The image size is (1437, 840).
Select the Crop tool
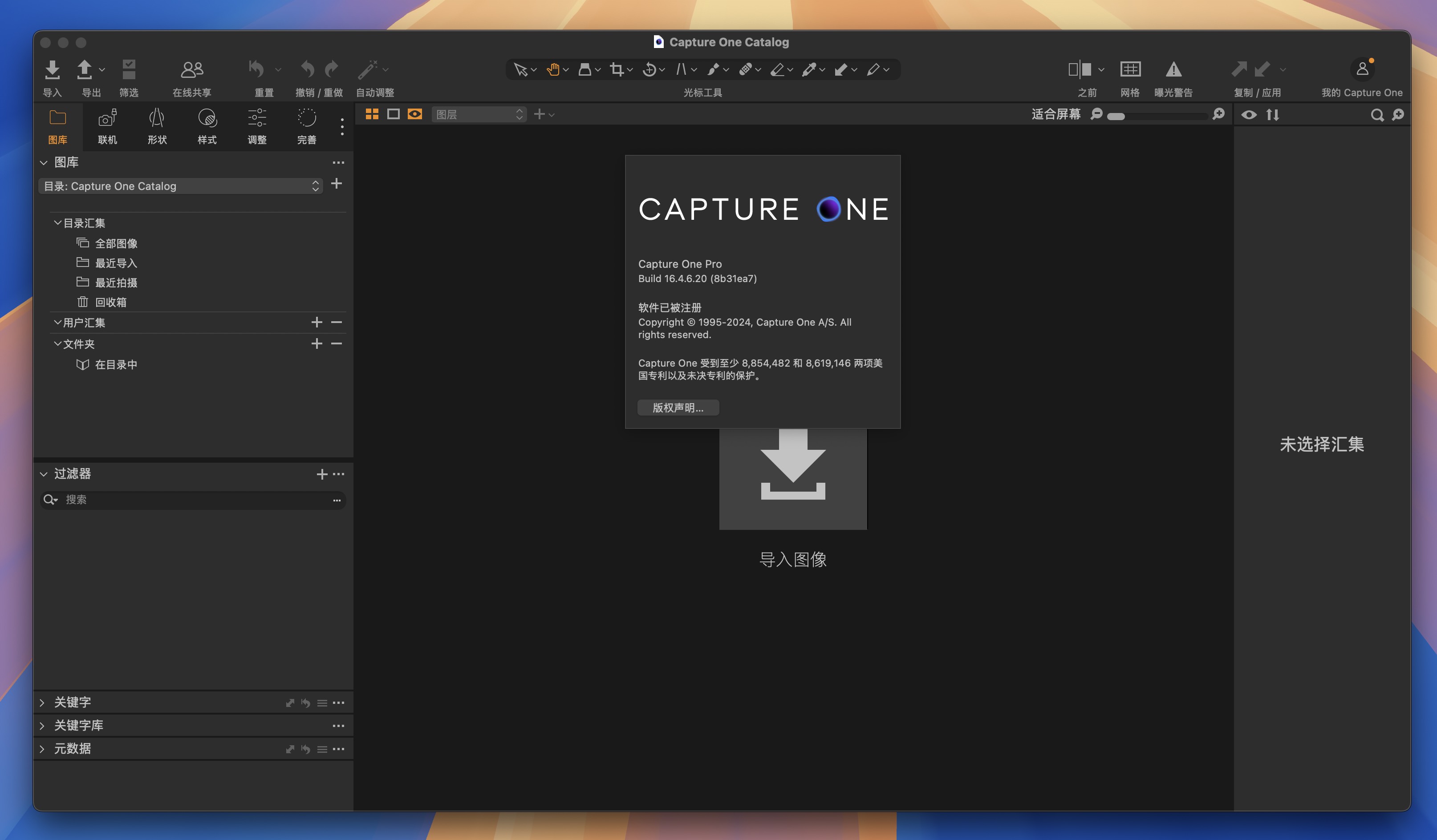(617, 69)
